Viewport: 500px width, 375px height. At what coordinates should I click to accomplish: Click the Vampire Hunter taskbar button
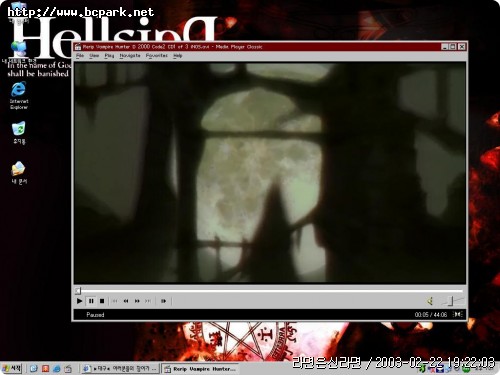tap(200, 369)
